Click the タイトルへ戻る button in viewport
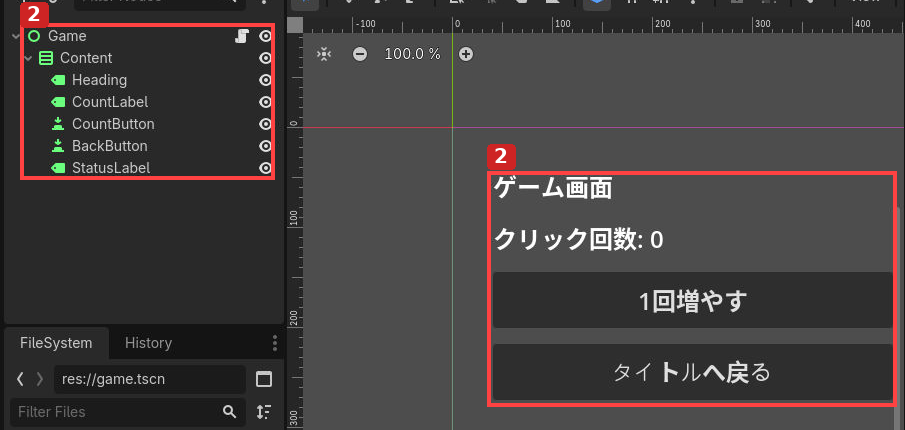 point(693,372)
